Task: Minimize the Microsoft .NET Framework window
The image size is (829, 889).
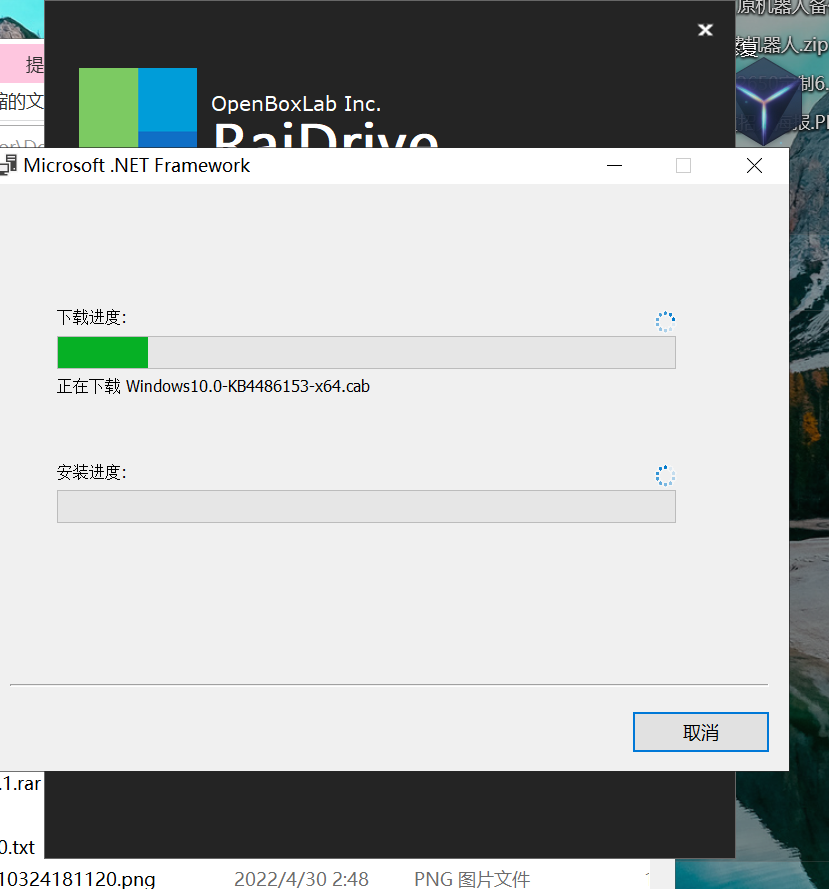Action: (x=614, y=166)
